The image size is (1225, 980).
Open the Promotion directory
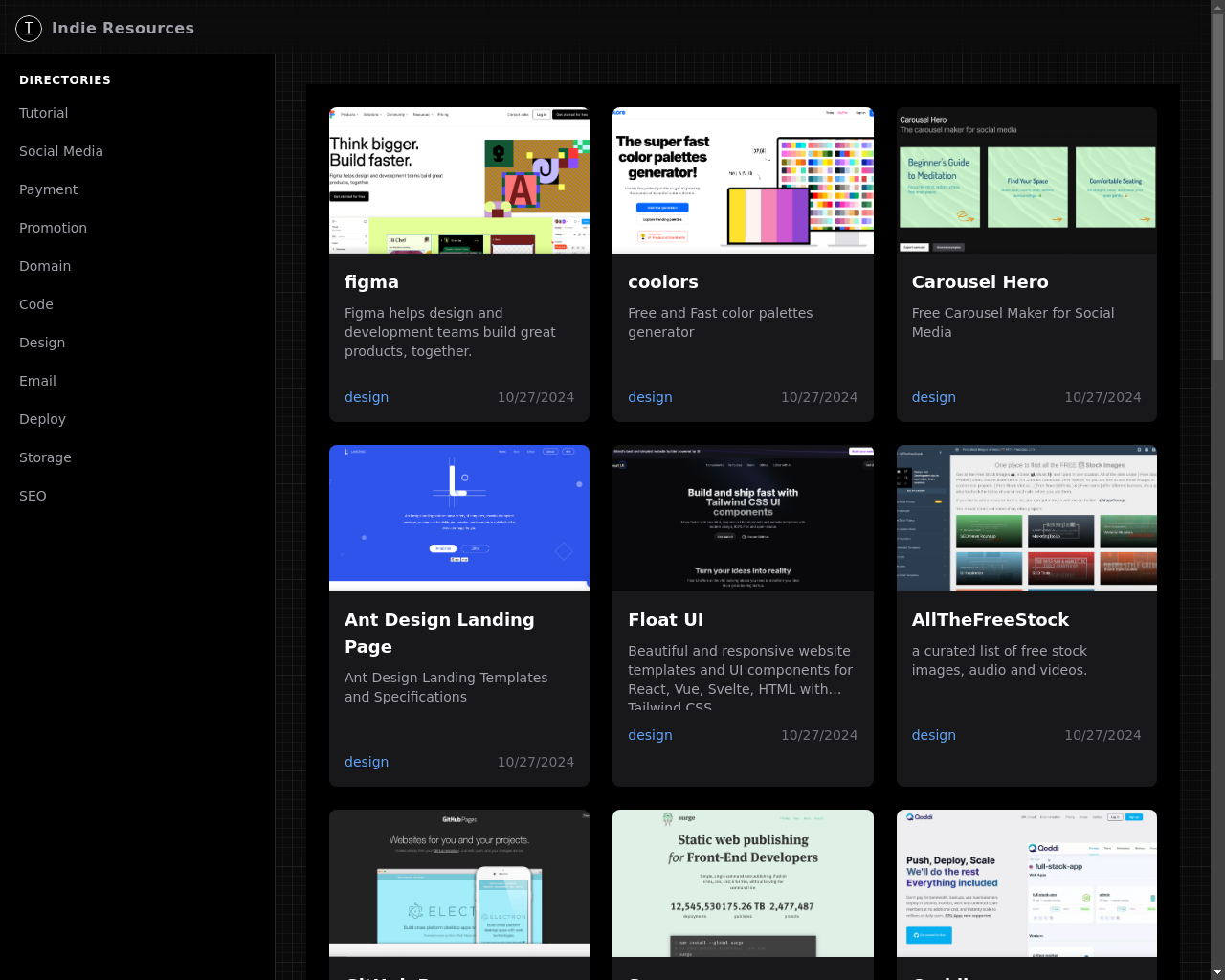(x=53, y=228)
